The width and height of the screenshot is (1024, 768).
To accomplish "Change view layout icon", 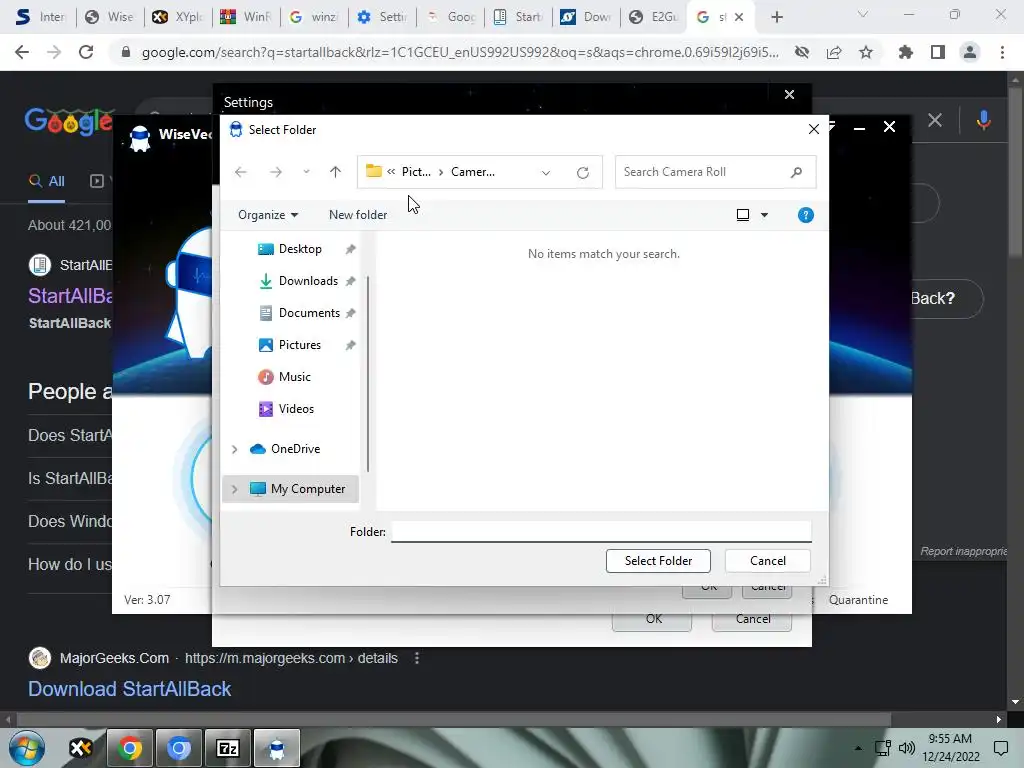I will (x=743, y=215).
